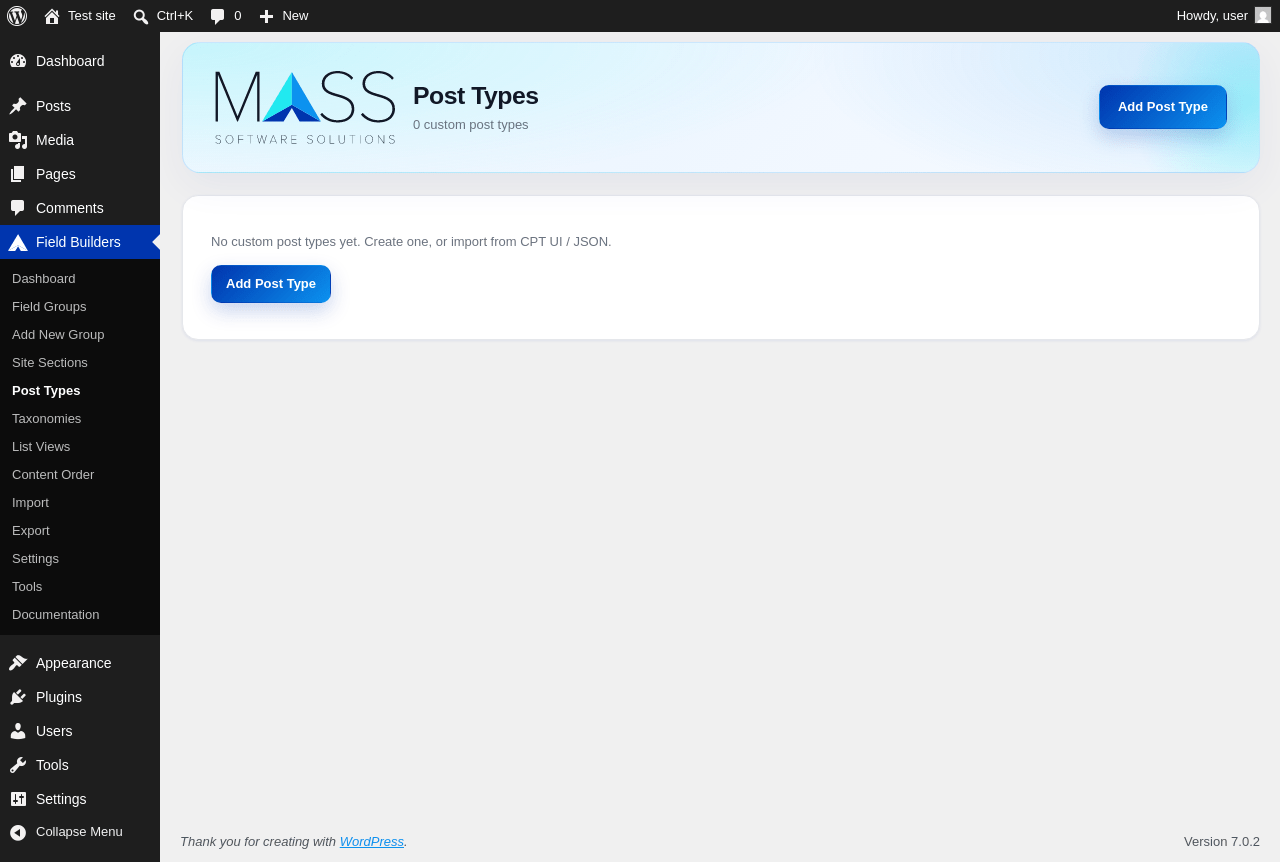
Task: Click the Ctrl+K search icon
Action: click(141, 16)
